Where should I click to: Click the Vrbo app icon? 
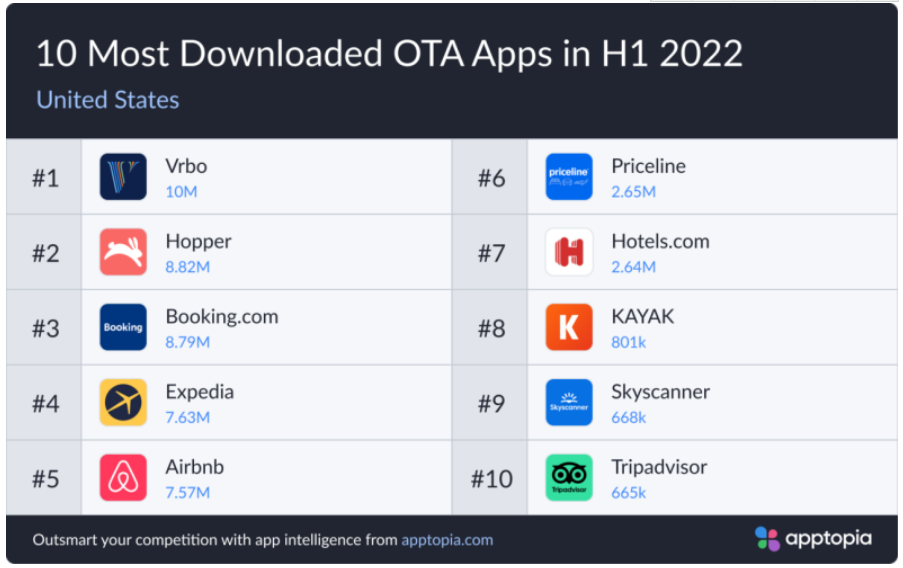pyautogui.click(x=123, y=177)
